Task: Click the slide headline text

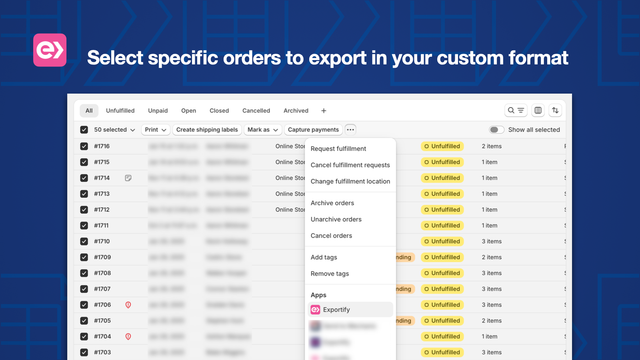Action: (327, 58)
